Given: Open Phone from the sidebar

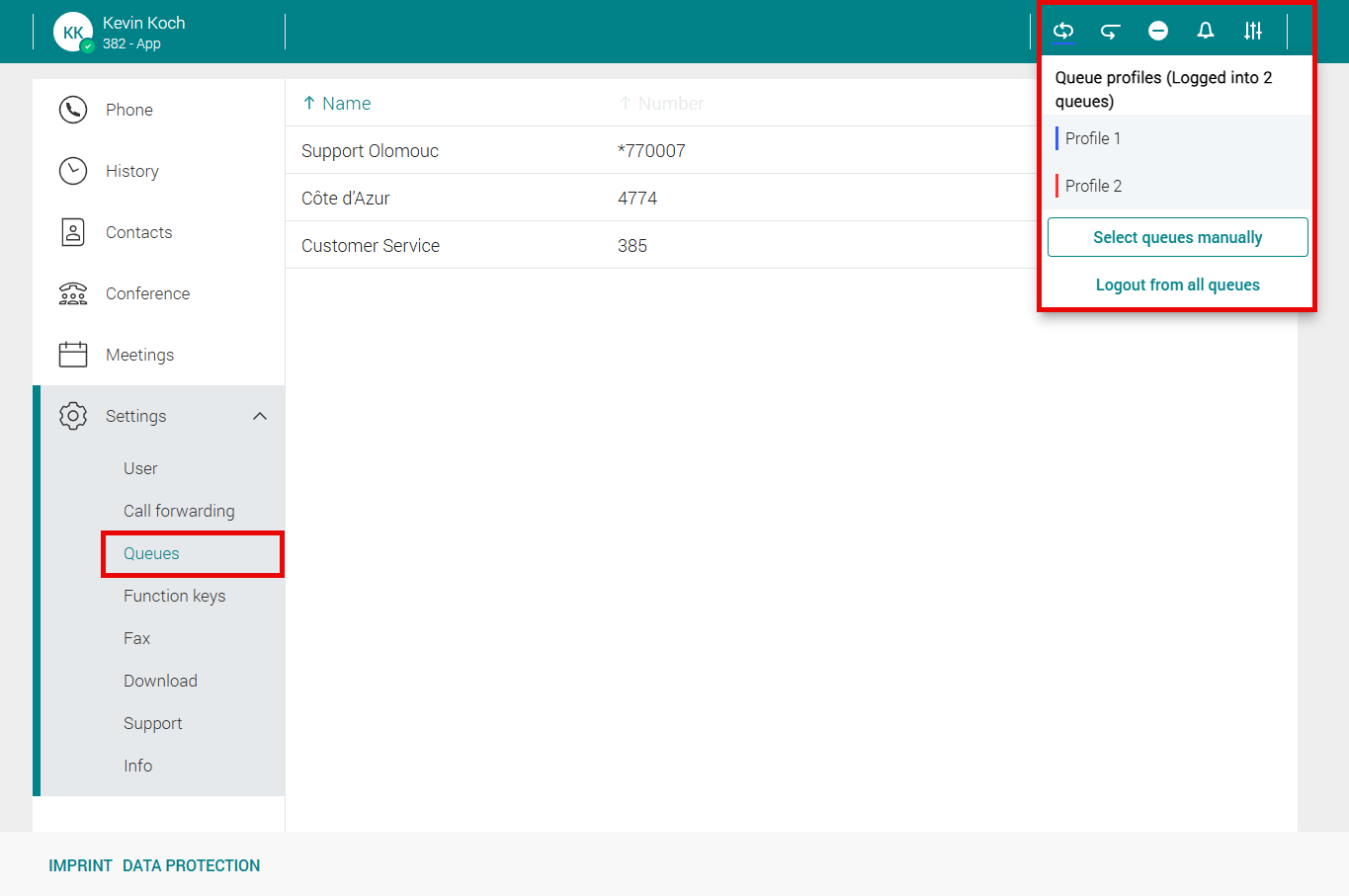Looking at the screenshot, I should tap(128, 110).
